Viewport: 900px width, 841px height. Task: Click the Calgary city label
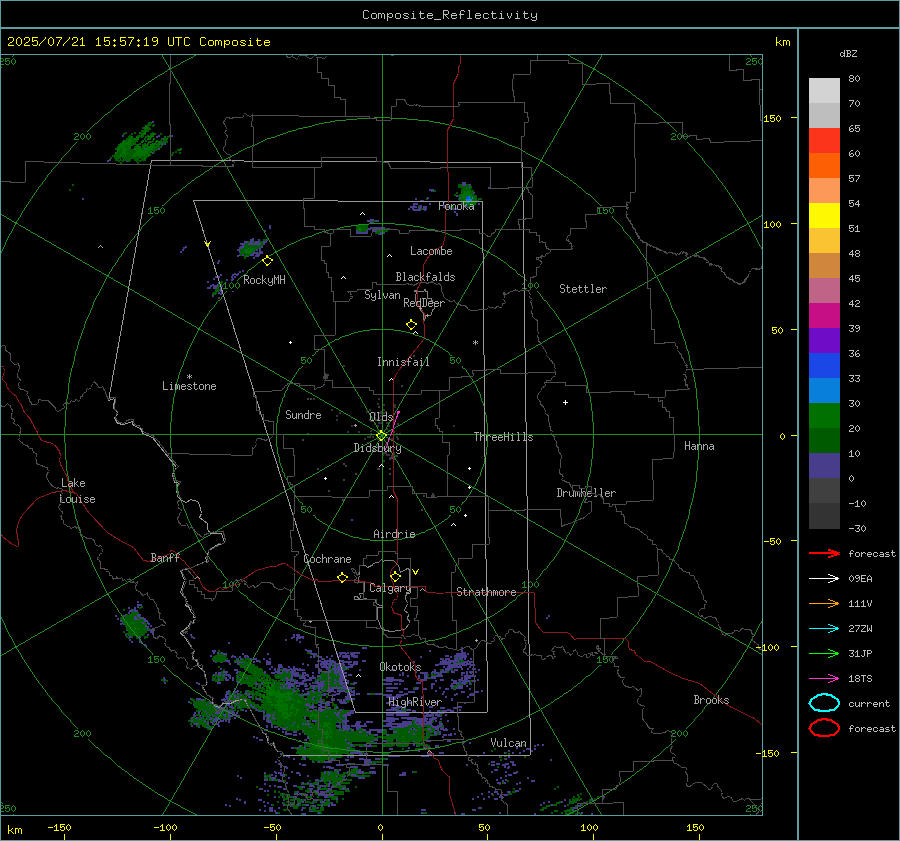point(390,588)
